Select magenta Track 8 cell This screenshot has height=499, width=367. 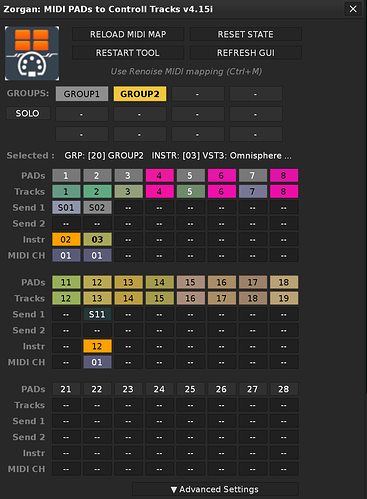click(x=284, y=192)
